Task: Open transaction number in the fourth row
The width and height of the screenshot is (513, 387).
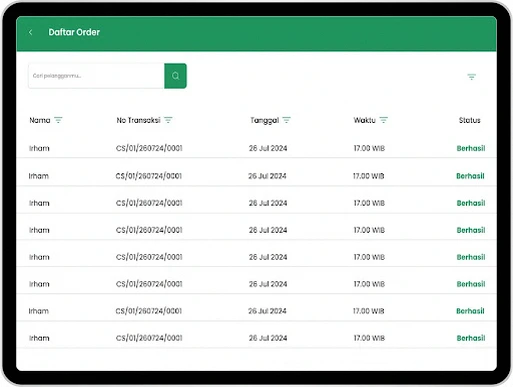Action: [149, 230]
